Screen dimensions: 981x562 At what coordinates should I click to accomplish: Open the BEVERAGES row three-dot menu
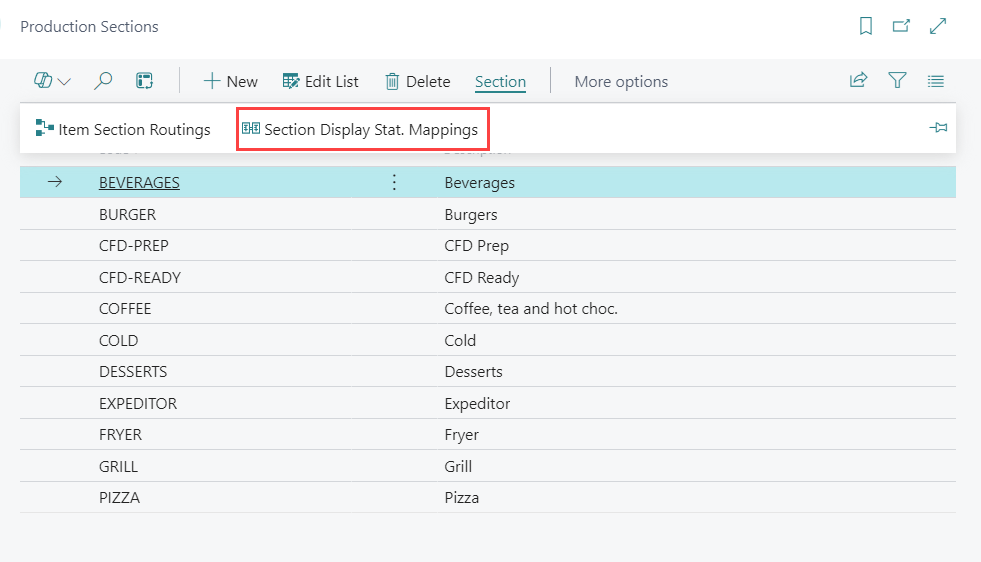click(394, 182)
